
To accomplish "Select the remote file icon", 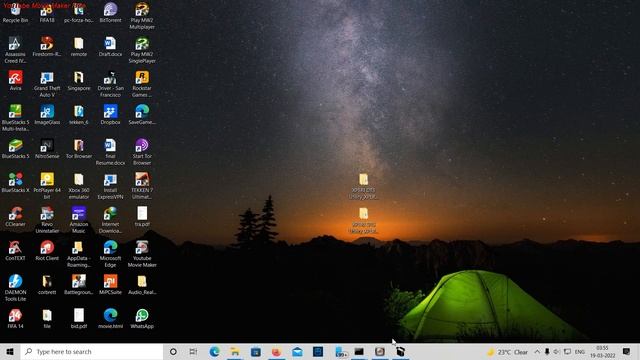I will point(79,46).
